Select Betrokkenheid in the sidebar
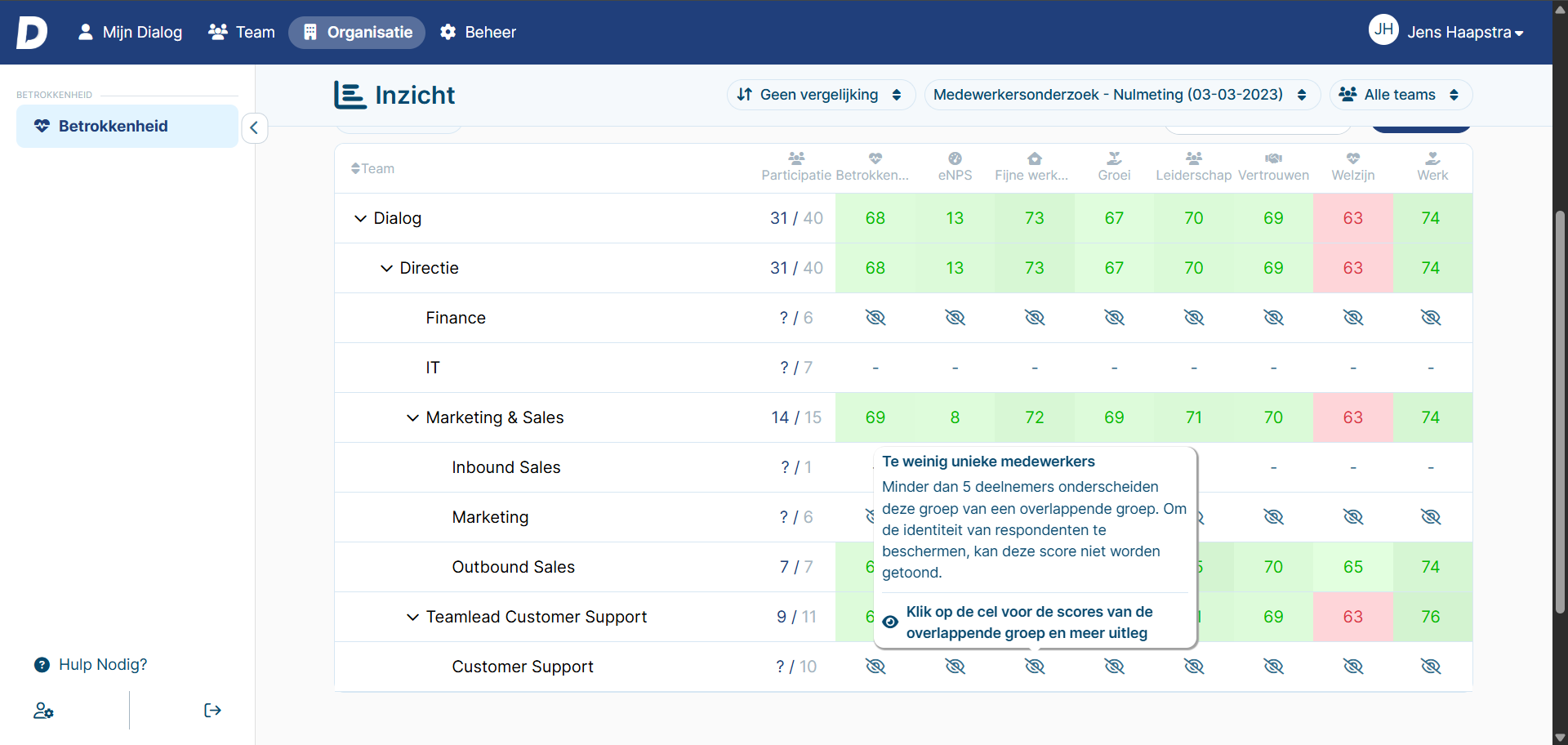Image resolution: width=1568 pixels, height=745 pixels. click(x=127, y=127)
